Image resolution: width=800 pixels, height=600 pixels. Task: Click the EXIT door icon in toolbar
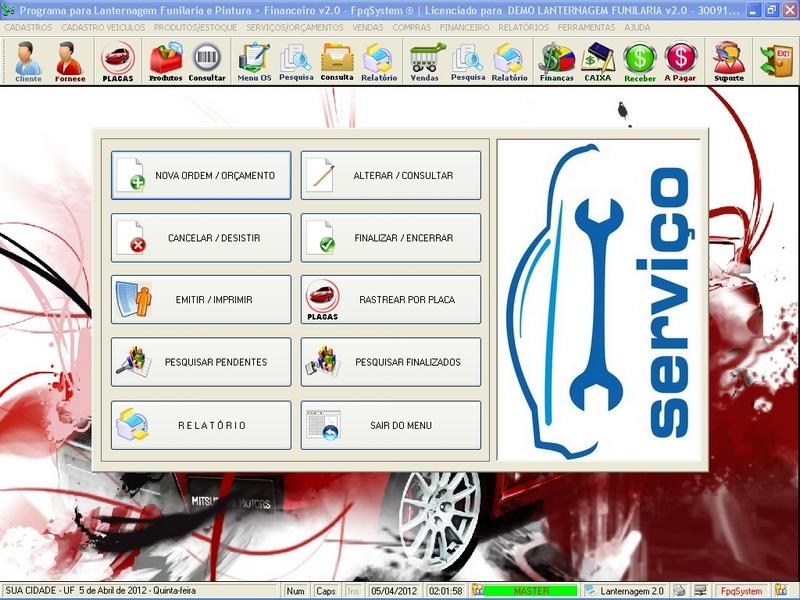[776, 61]
